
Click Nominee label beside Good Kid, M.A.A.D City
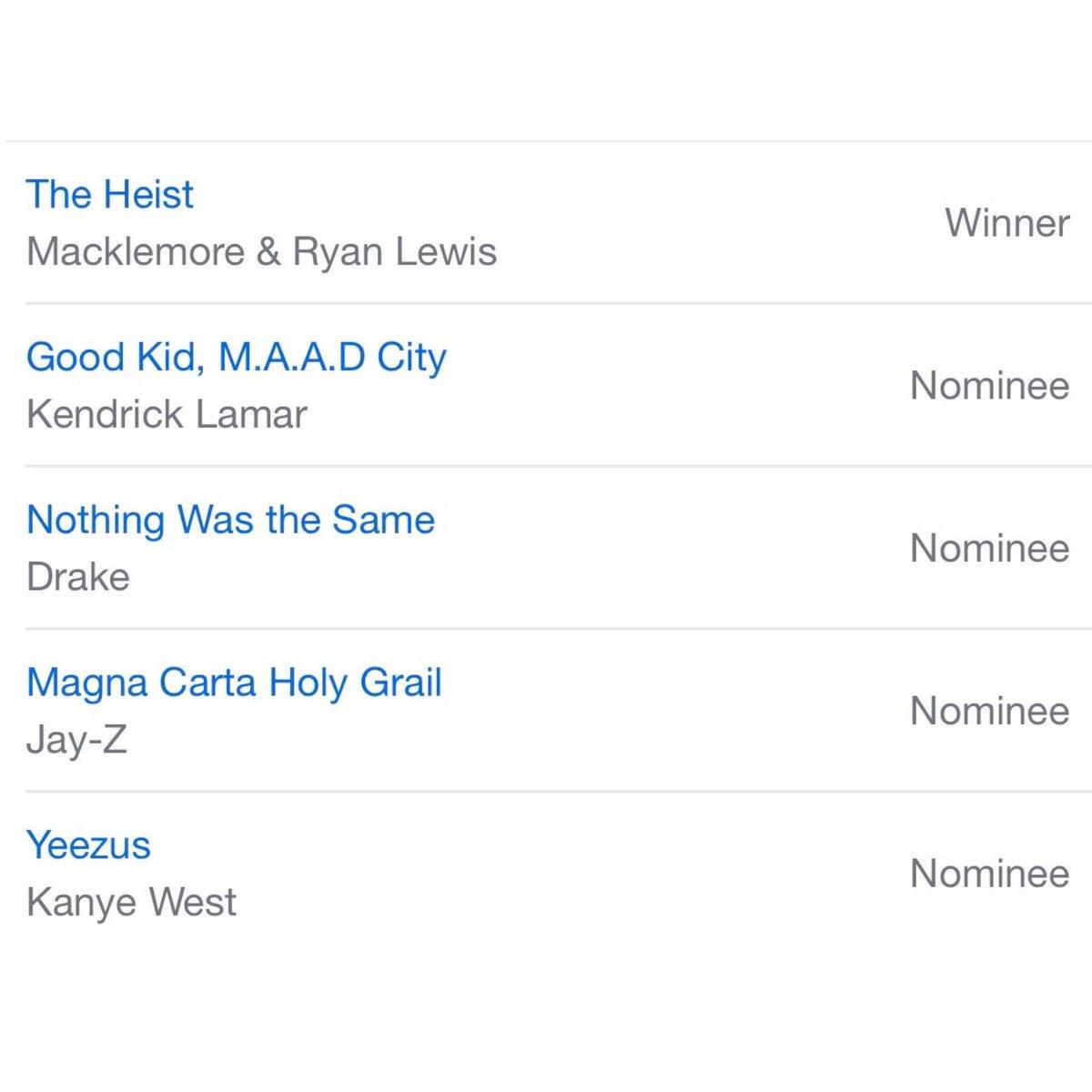pos(990,386)
